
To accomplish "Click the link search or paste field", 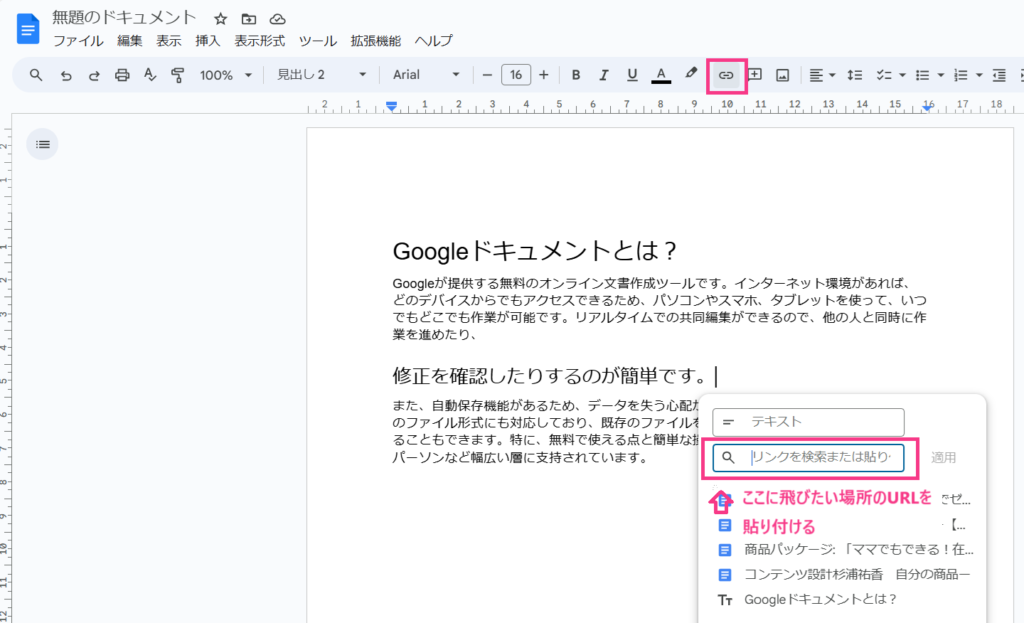I will [825, 458].
